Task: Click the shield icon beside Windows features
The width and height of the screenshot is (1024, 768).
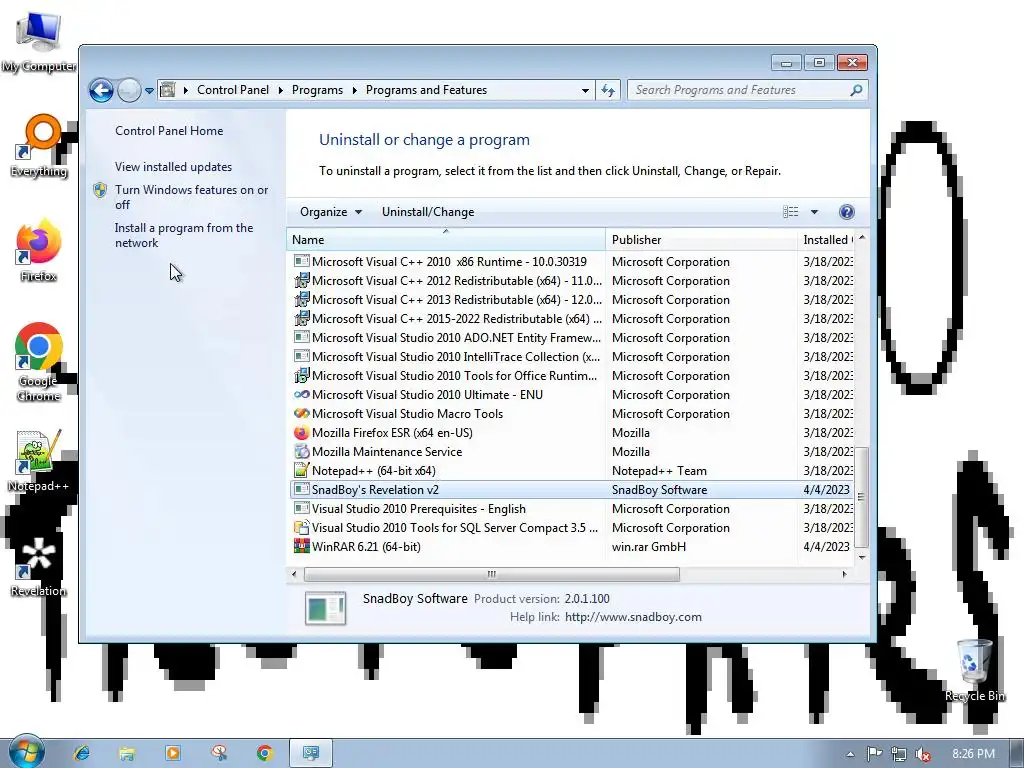Action: (100, 190)
